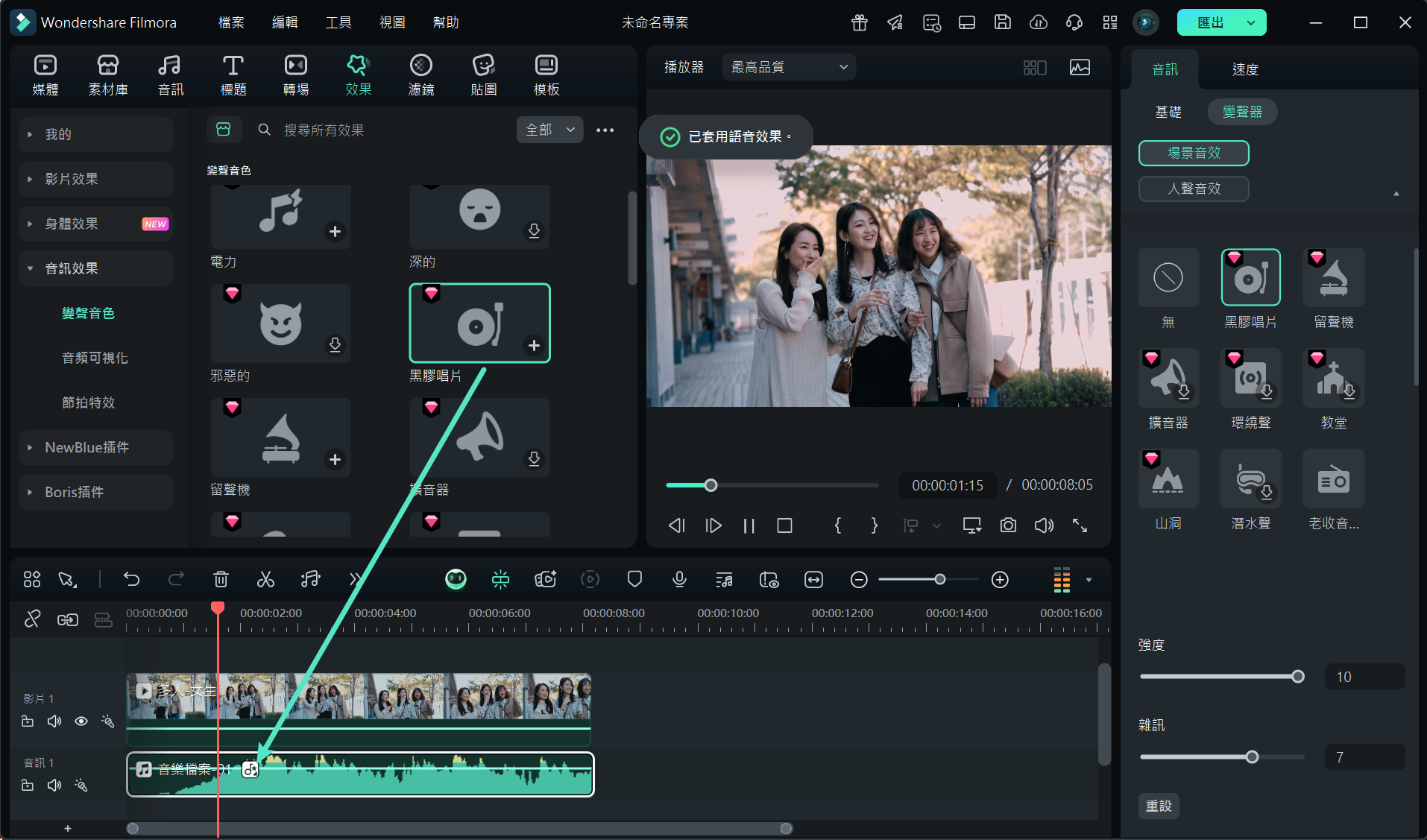The image size is (1427, 840).
Task: Lock the 影片 1 track
Action: tap(28, 721)
